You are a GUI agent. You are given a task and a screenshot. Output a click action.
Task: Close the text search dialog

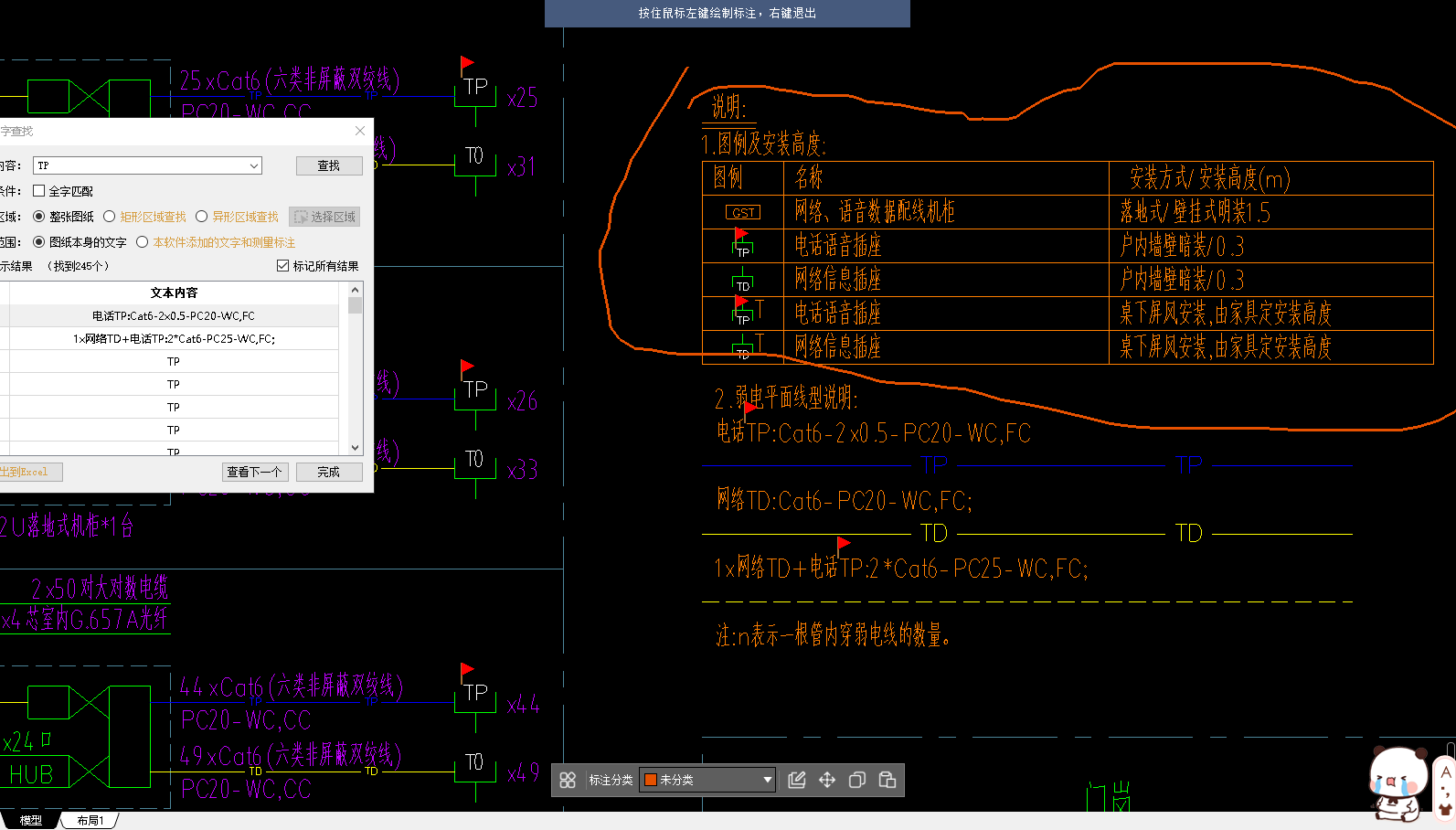tap(360, 131)
